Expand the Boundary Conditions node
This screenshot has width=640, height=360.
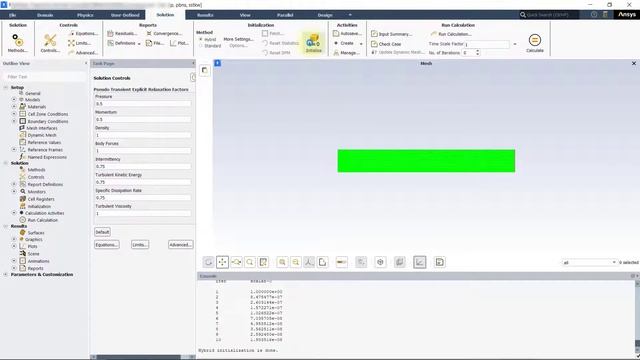14,121
